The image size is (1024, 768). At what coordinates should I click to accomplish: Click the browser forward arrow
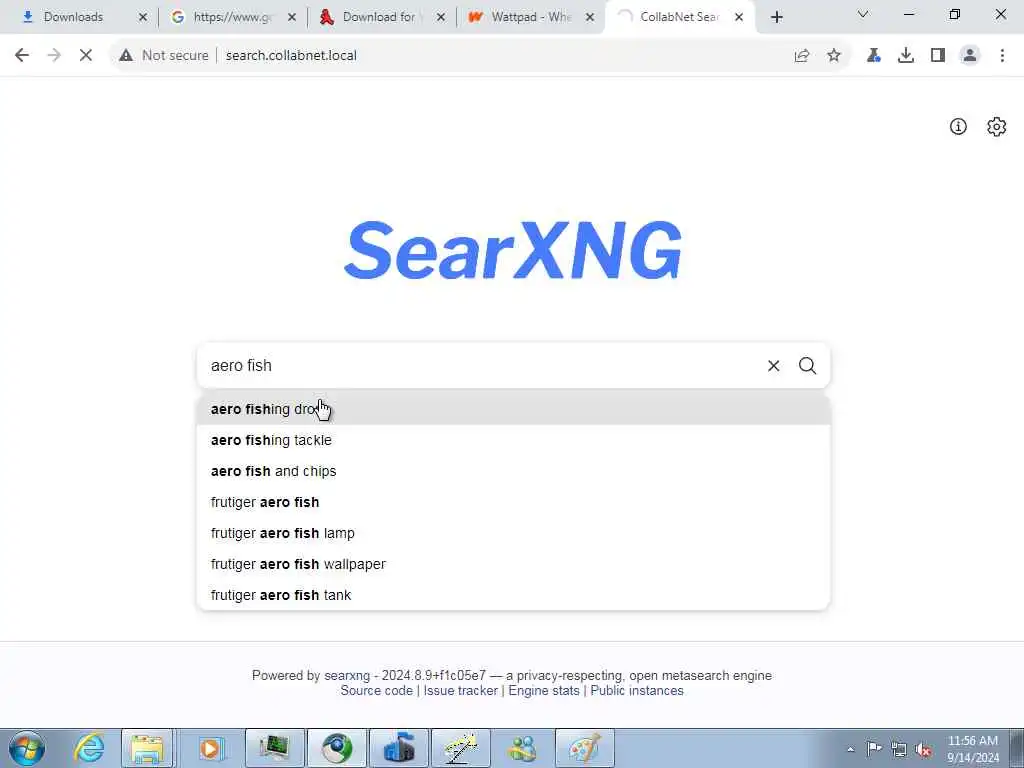(x=54, y=56)
